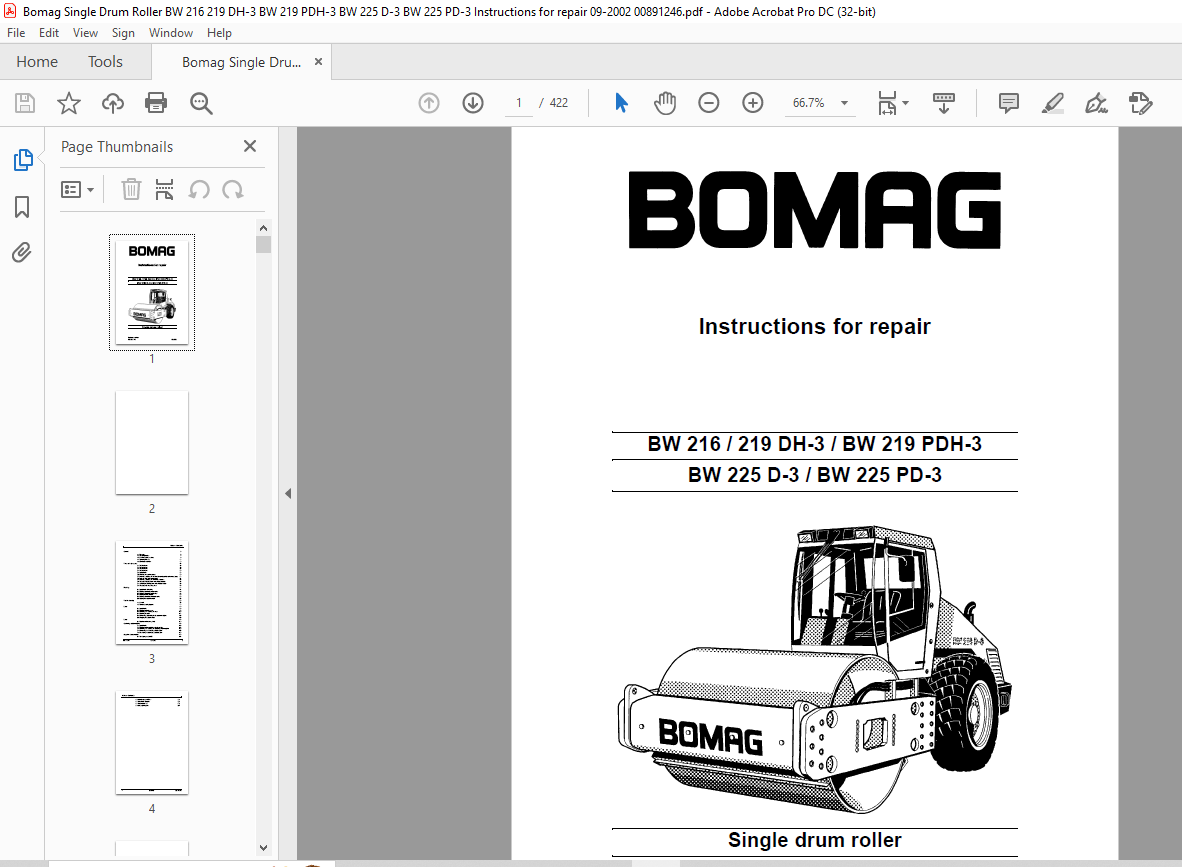Image resolution: width=1182 pixels, height=867 pixels.
Task: Click the thumbnails scroll down arrow
Action: click(263, 847)
